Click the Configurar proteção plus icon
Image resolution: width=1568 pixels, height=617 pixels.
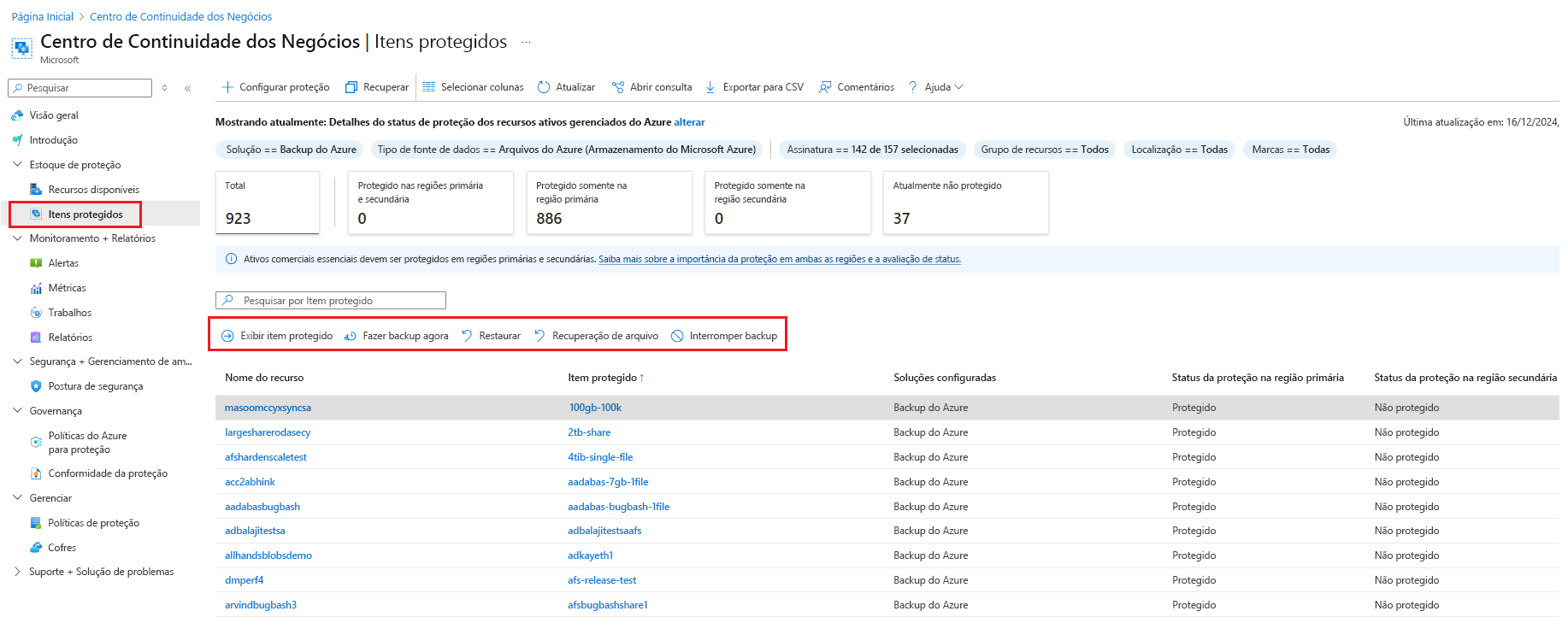[x=227, y=87]
